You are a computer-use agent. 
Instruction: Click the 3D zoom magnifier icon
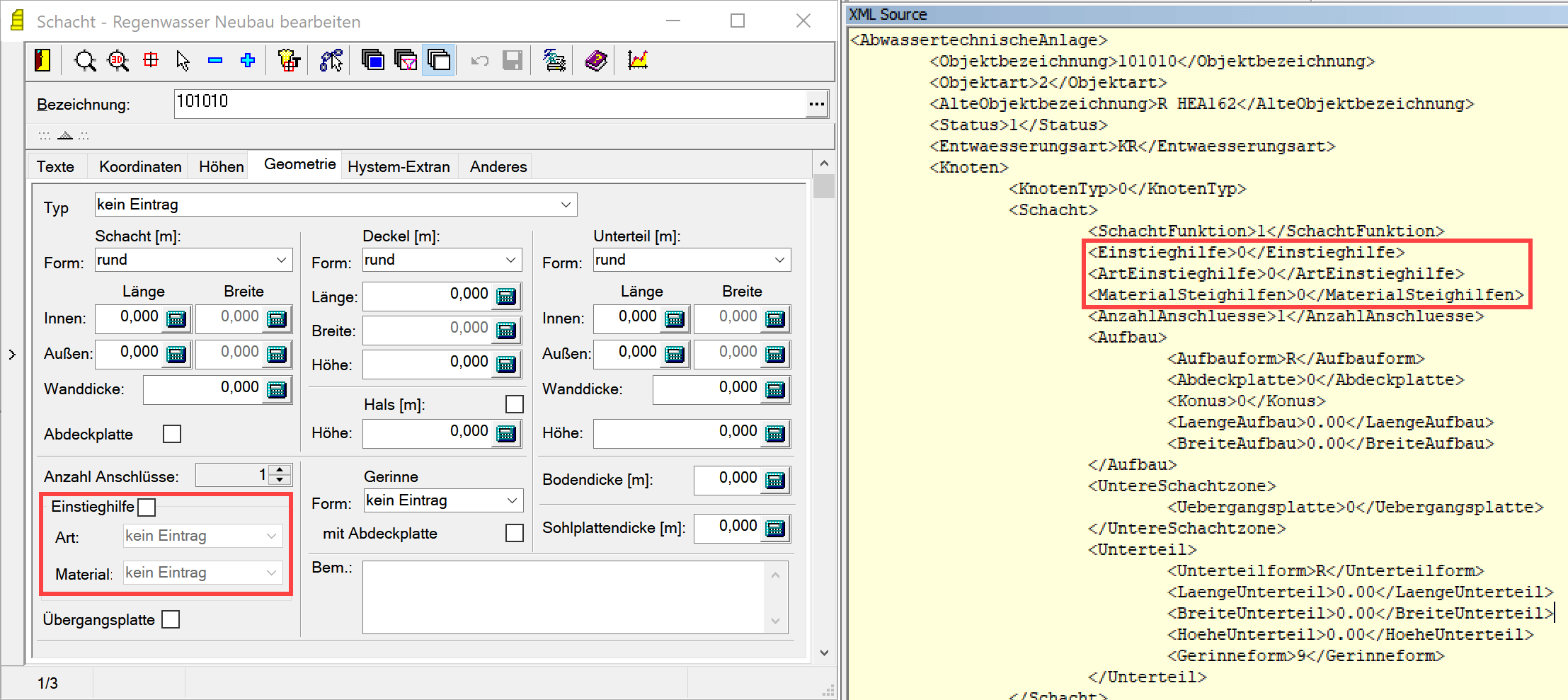[118, 61]
